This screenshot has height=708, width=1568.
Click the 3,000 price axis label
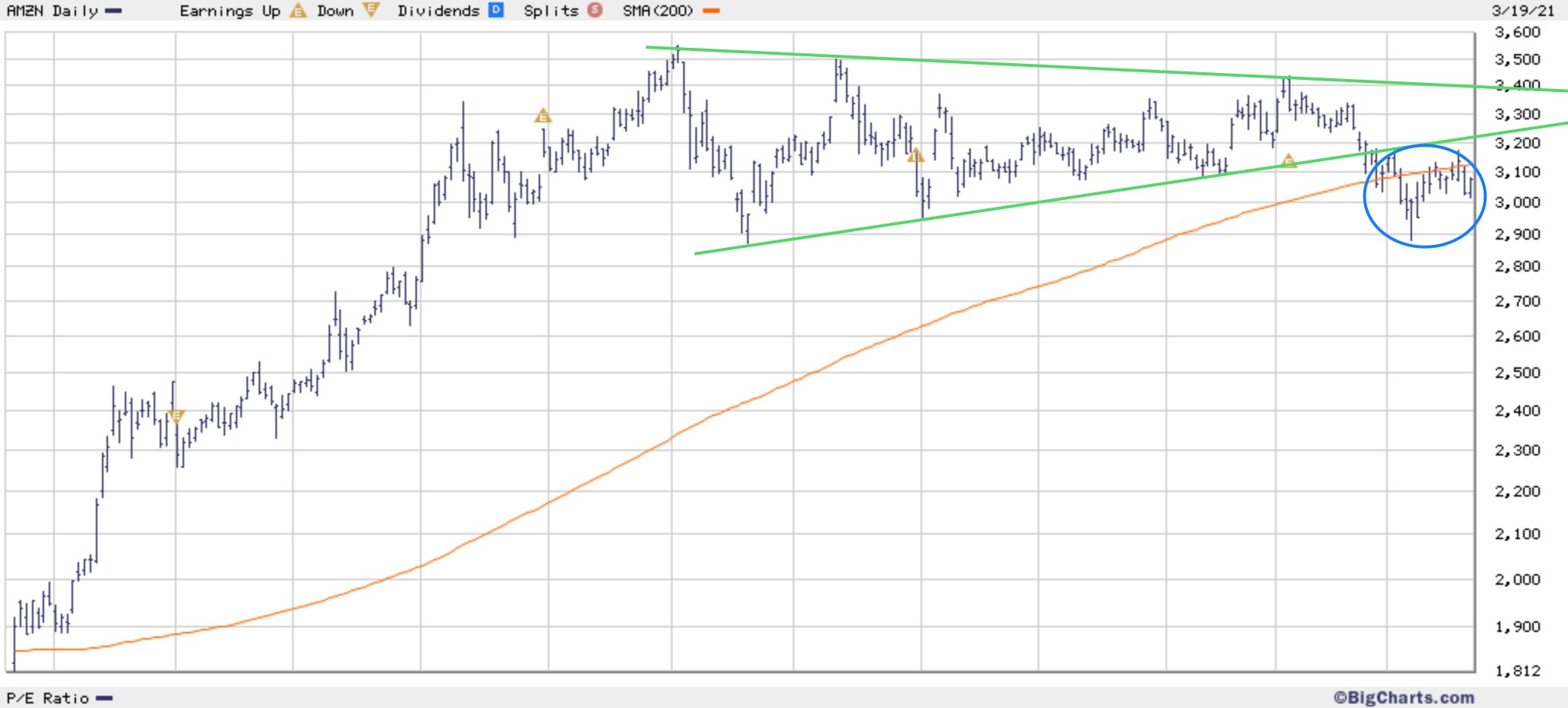click(1517, 203)
